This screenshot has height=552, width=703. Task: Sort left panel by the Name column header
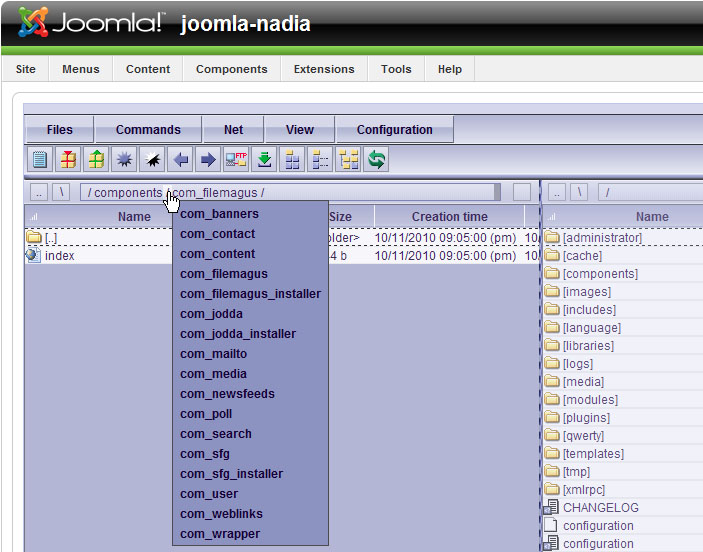pyautogui.click(x=134, y=217)
